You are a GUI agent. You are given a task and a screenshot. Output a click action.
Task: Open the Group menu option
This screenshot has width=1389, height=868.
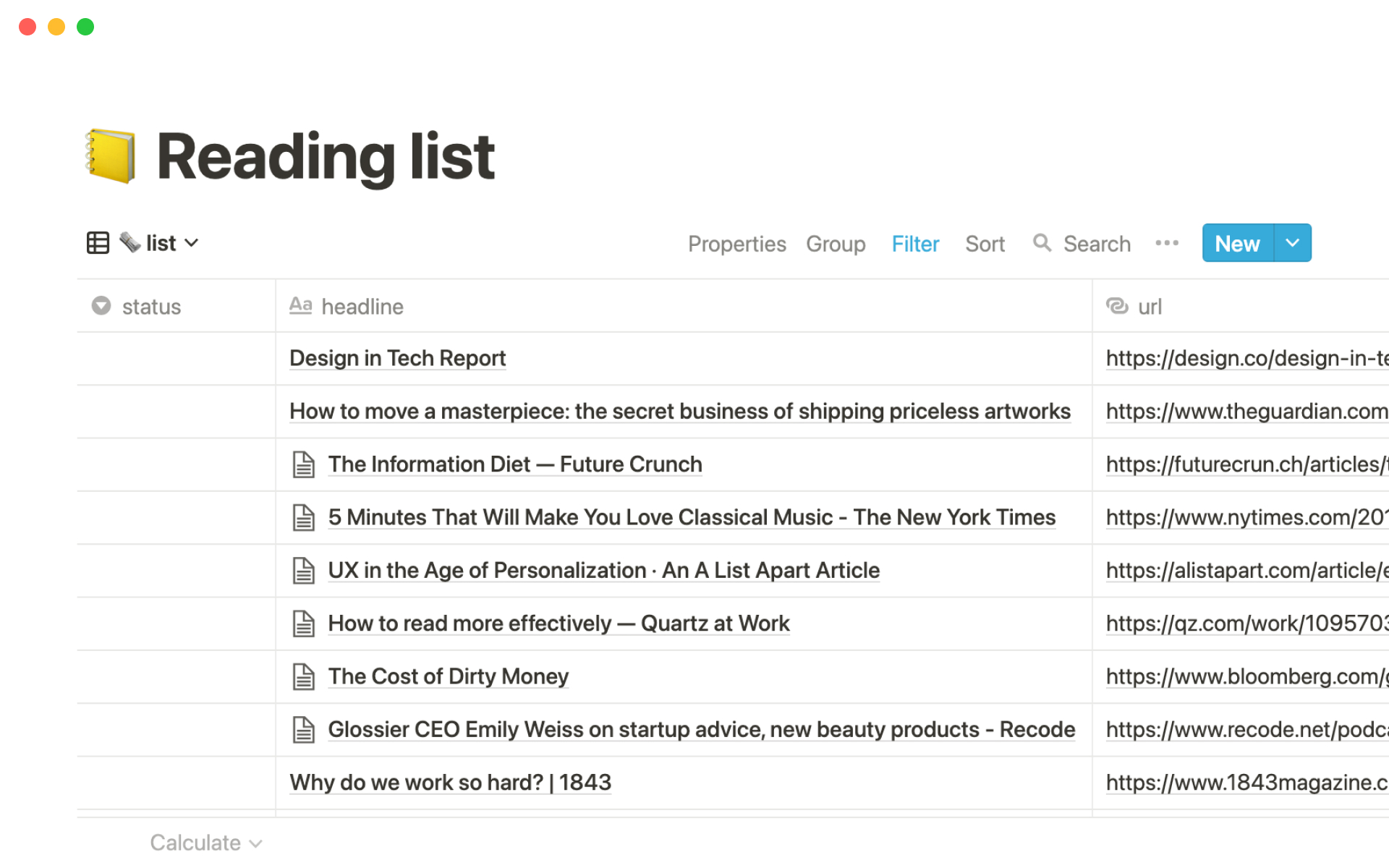836,243
